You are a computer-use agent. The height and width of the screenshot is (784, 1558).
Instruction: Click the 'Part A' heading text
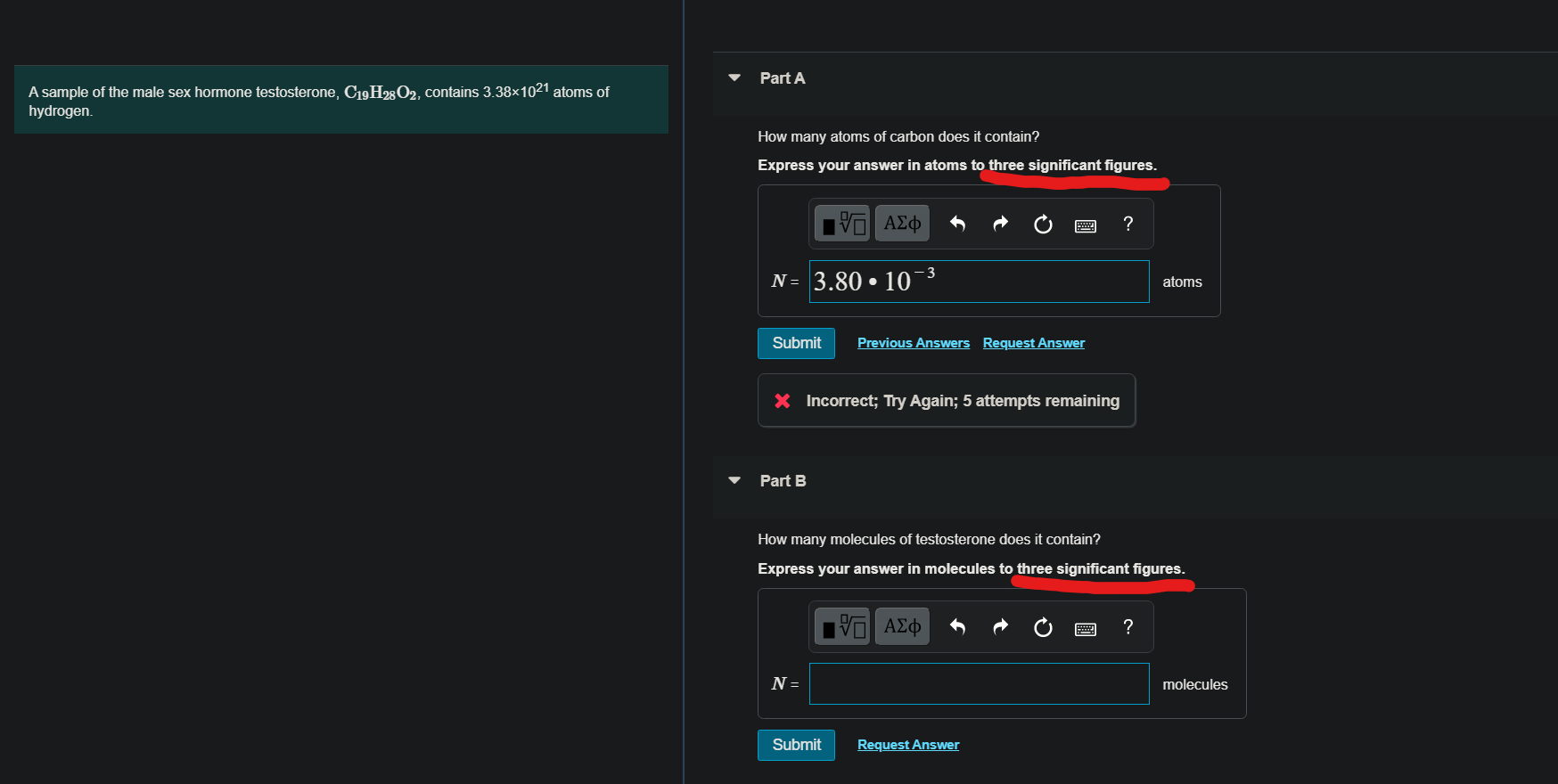coord(783,78)
